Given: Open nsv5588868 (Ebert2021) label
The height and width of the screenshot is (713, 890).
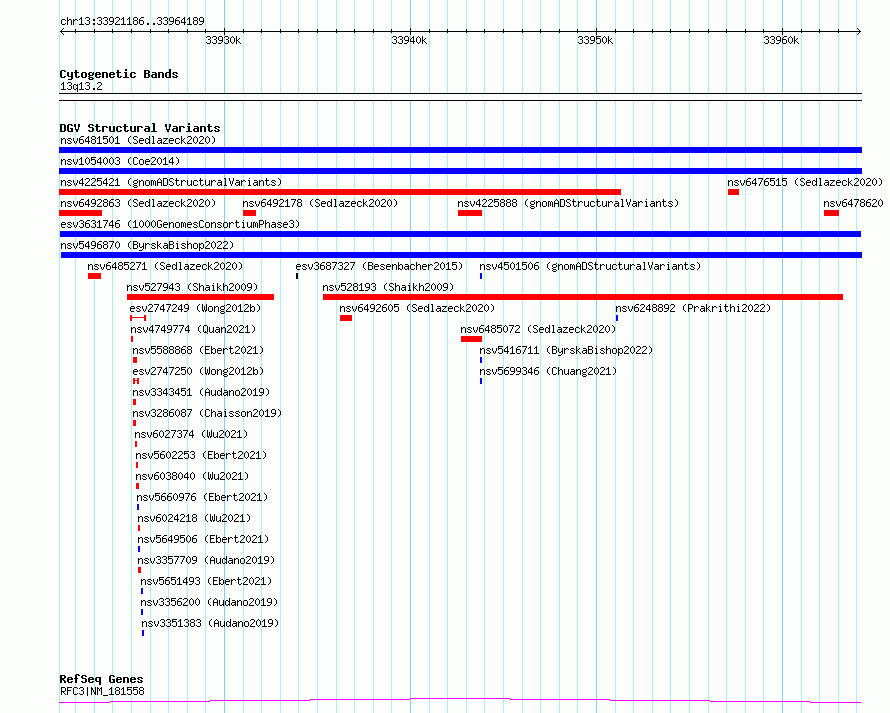Looking at the screenshot, I should [x=198, y=350].
